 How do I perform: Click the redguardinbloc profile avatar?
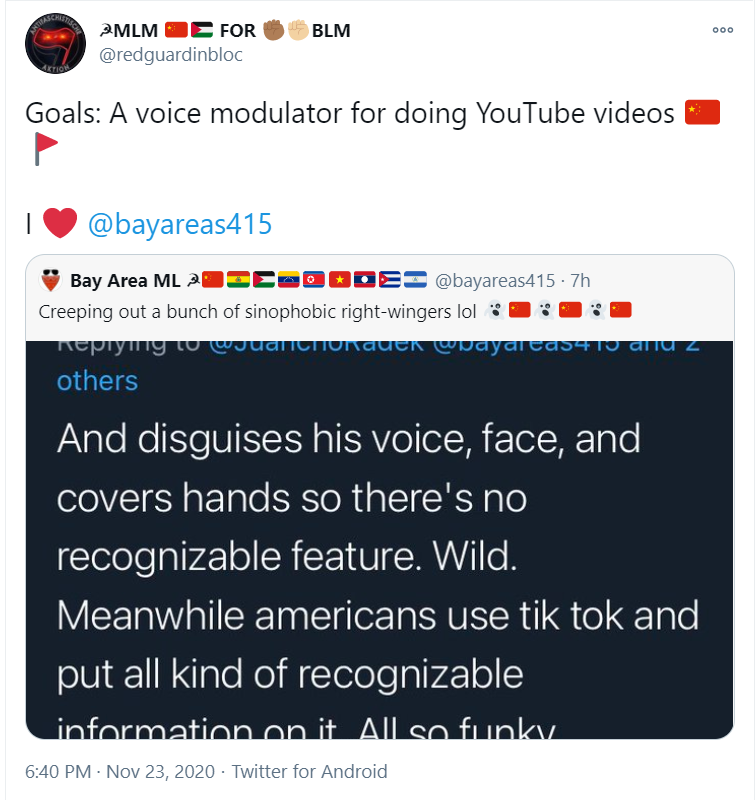[55, 43]
